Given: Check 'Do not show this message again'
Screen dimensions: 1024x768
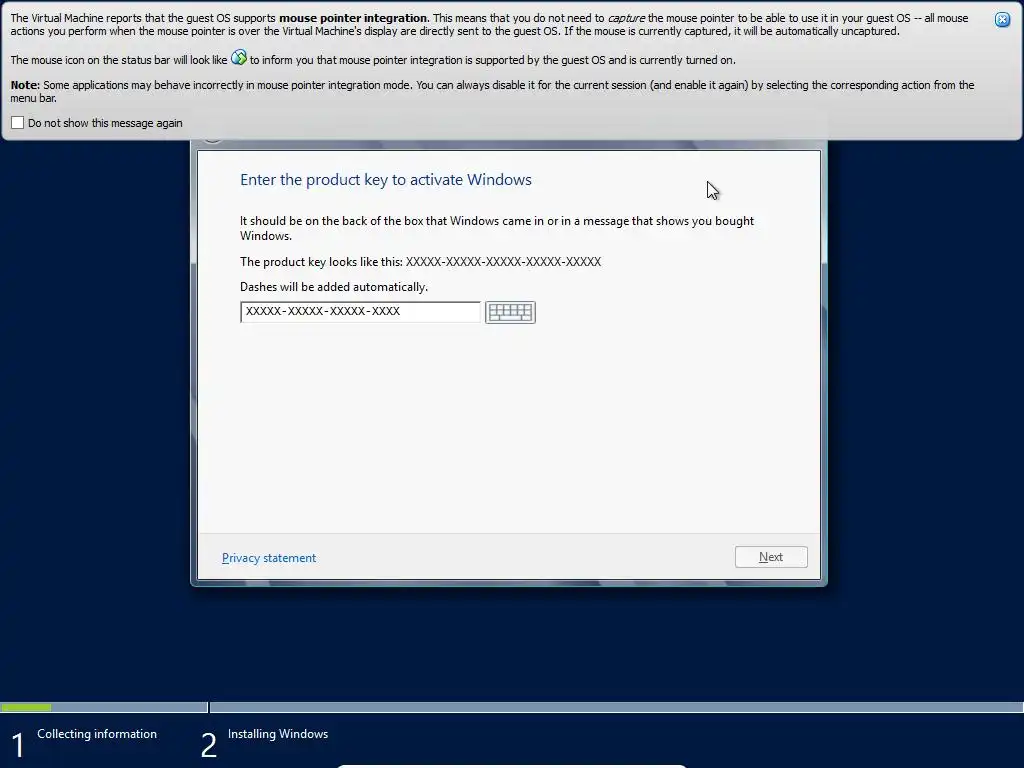Looking at the screenshot, I should point(18,123).
